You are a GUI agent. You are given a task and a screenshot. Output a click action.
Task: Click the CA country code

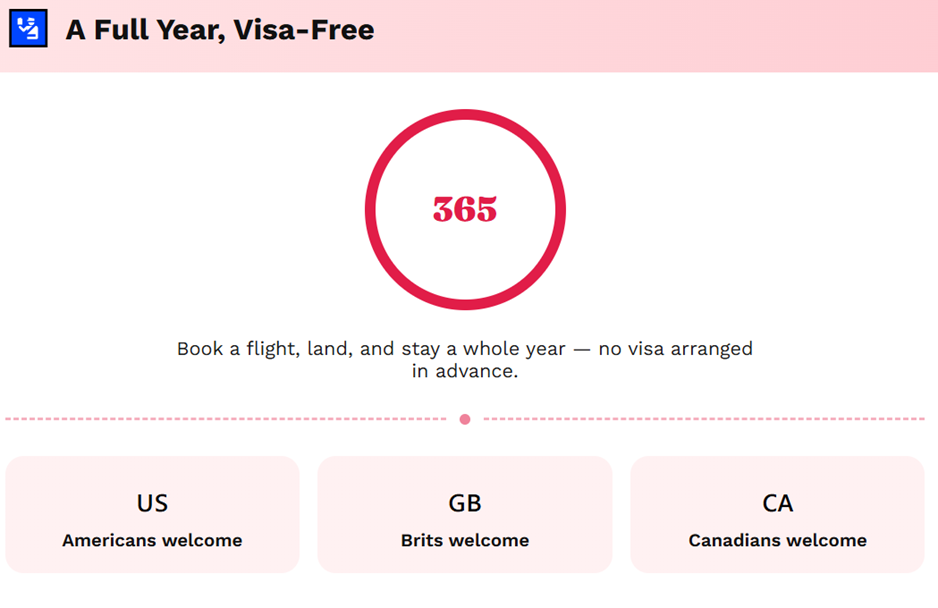778,503
